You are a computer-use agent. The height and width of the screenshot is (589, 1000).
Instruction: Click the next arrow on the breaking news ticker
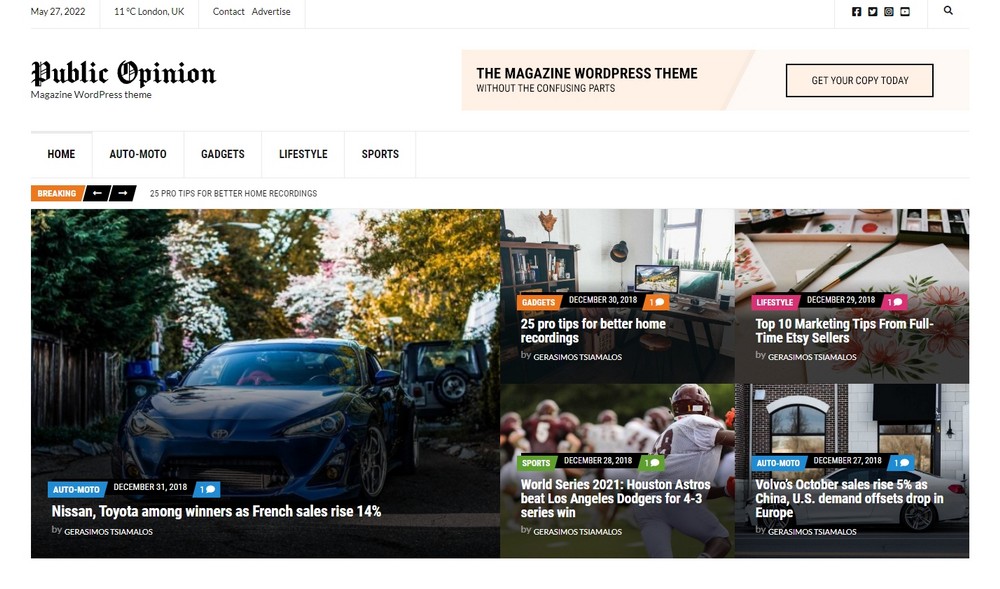click(x=122, y=192)
